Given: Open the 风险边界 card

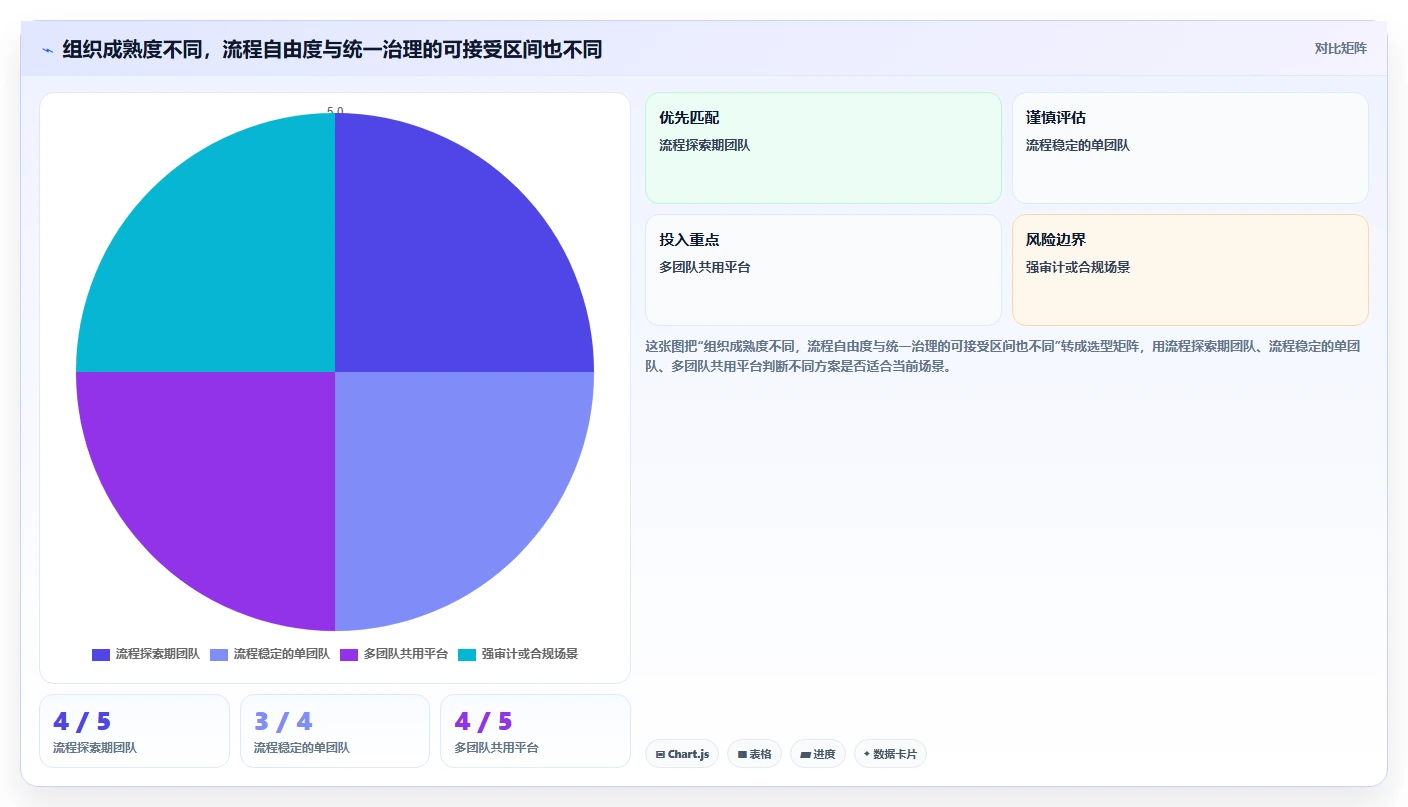Looking at the screenshot, I should tap(1190, 270).
